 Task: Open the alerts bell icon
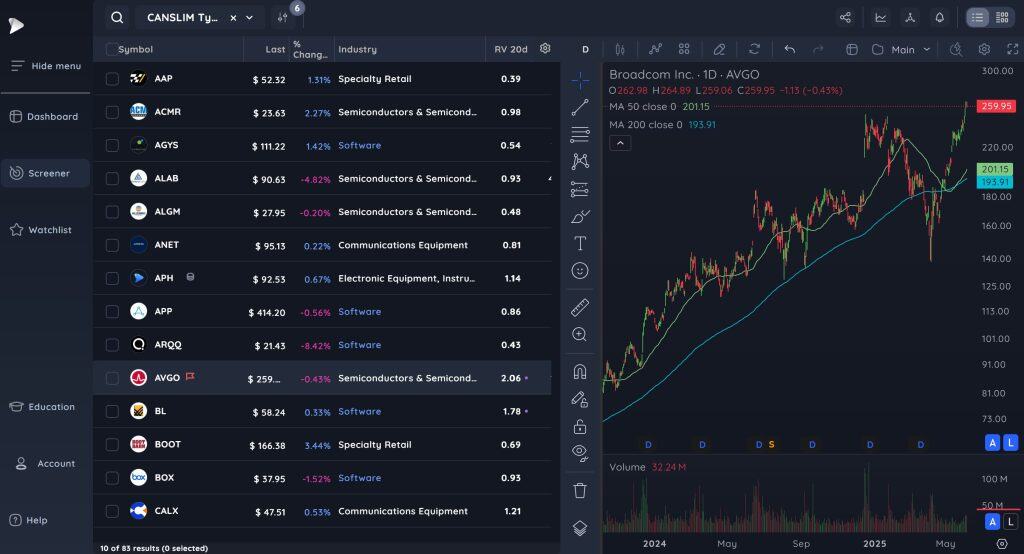(x=939, y=18)
